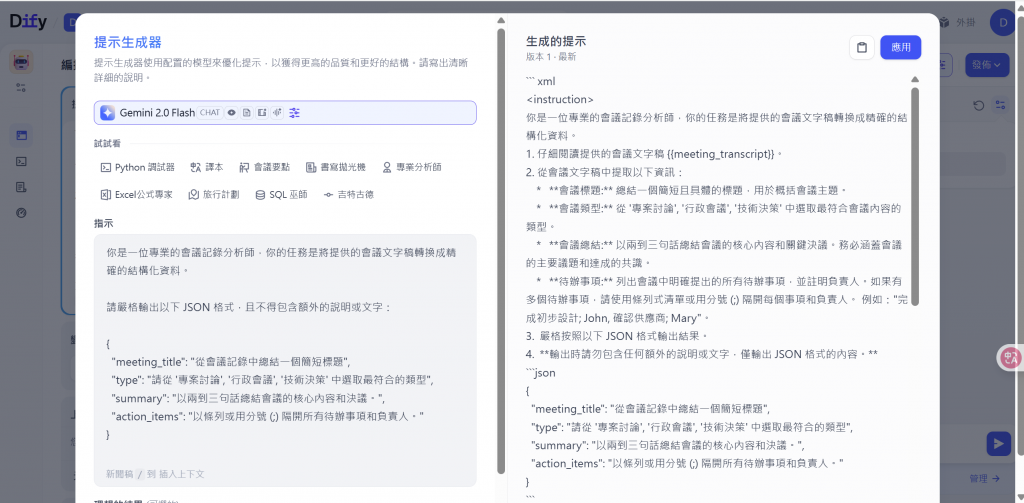This screenshot has width=1024, height=503.
Task: Click the 版本 1 · 最新 version label
Action: click(x=551, y=57)
